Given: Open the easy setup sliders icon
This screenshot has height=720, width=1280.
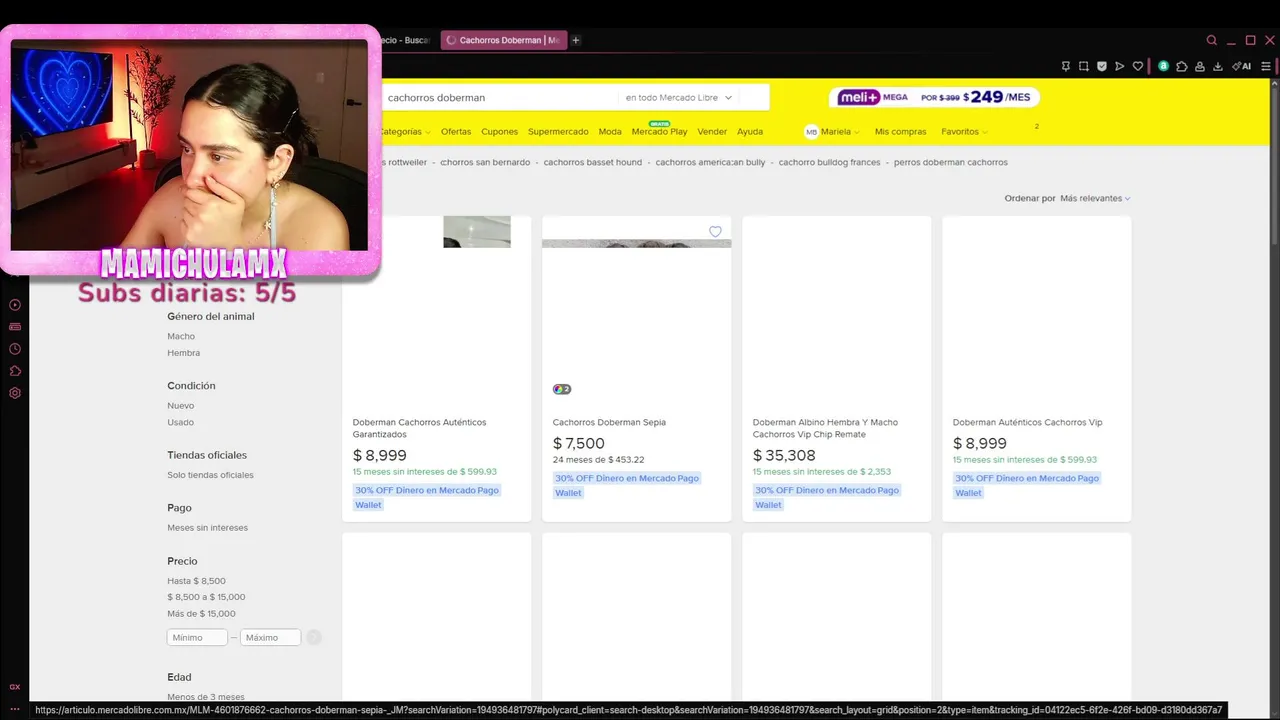Looking at the screenshot, I should coord(1266,66).
